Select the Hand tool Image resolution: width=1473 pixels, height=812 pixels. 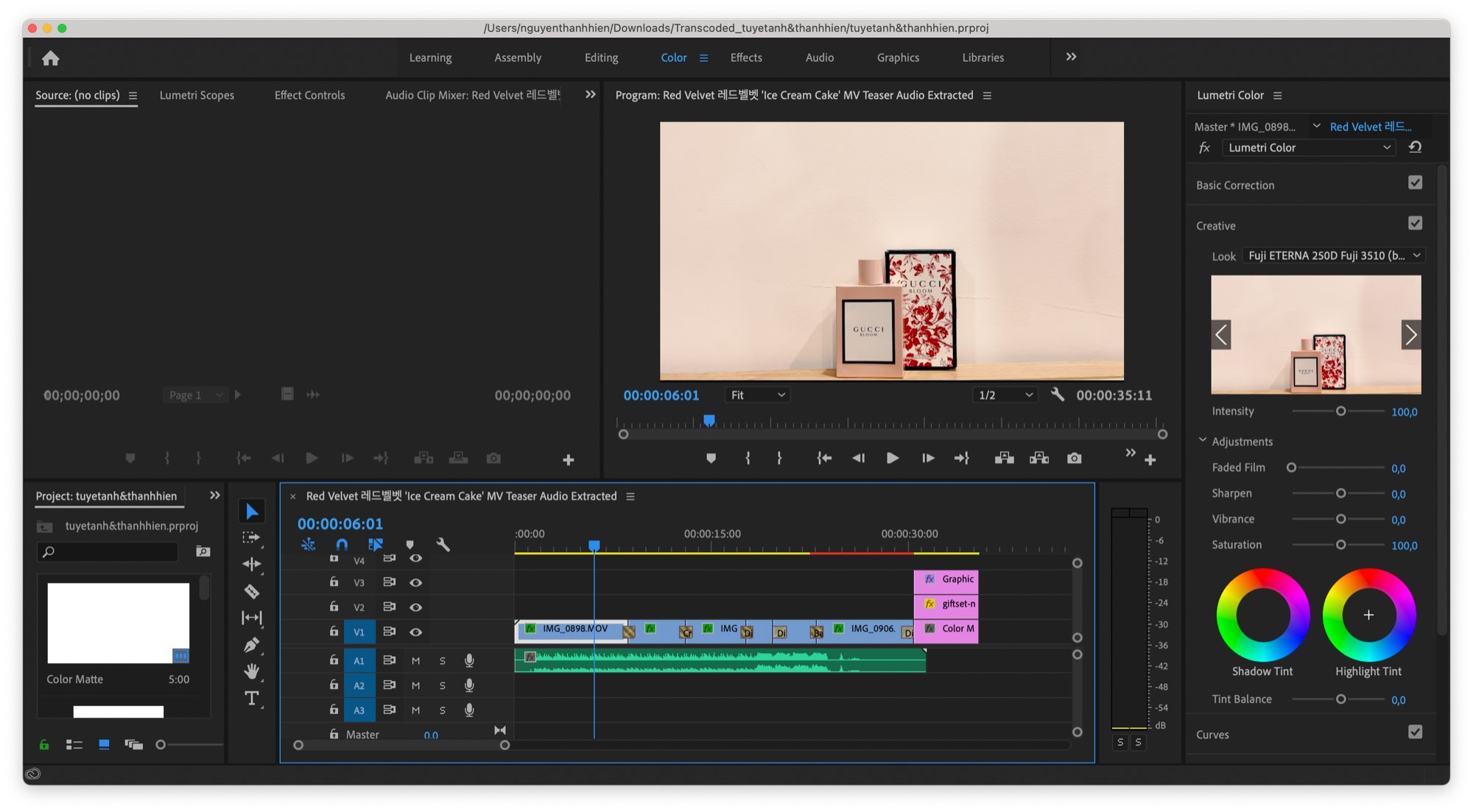point(251,671)
